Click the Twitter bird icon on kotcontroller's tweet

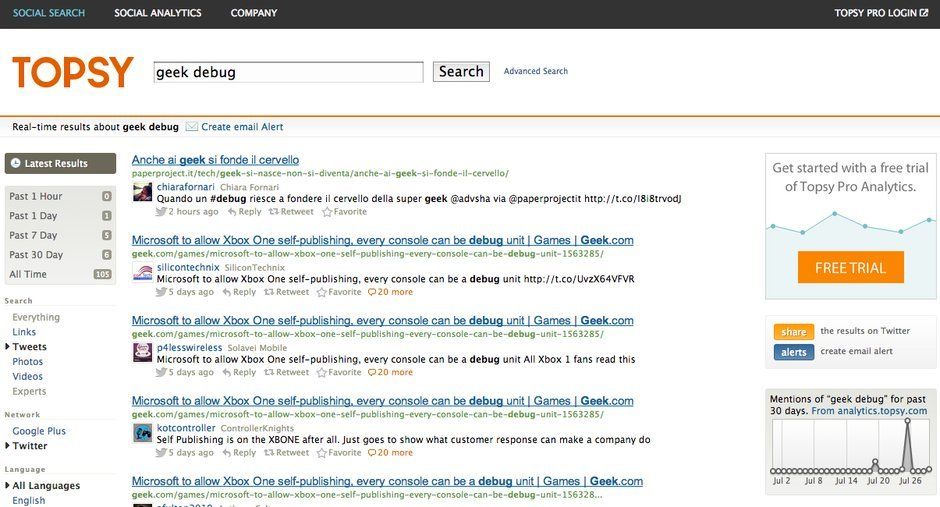coord(161,452)
